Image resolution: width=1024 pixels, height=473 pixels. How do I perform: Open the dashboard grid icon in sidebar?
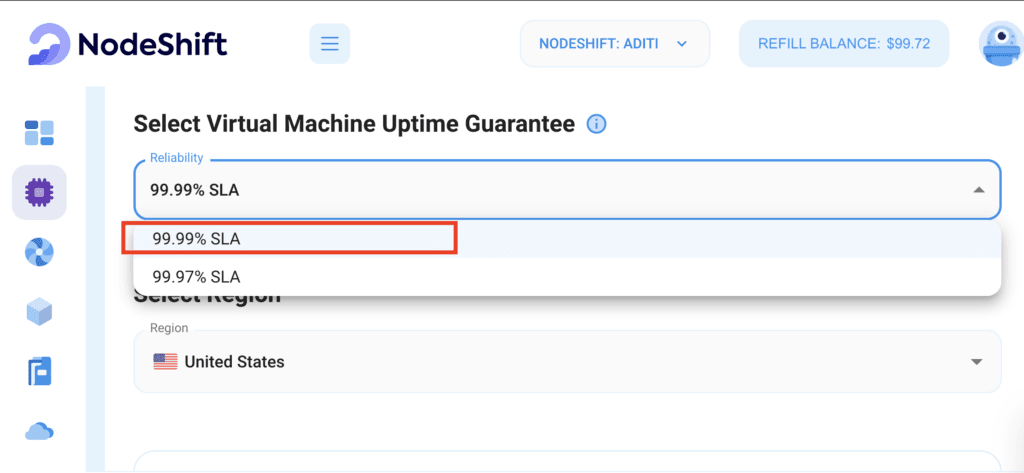click(39, 133)
